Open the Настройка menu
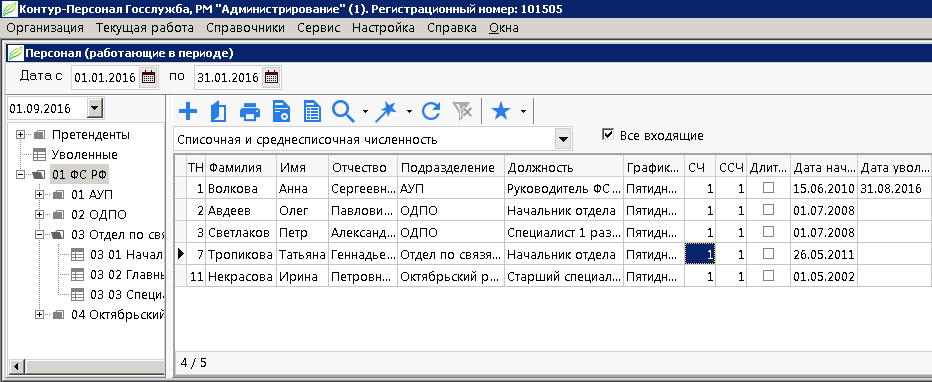The width and height of the screenshot is (932, 382). [383, 28]
